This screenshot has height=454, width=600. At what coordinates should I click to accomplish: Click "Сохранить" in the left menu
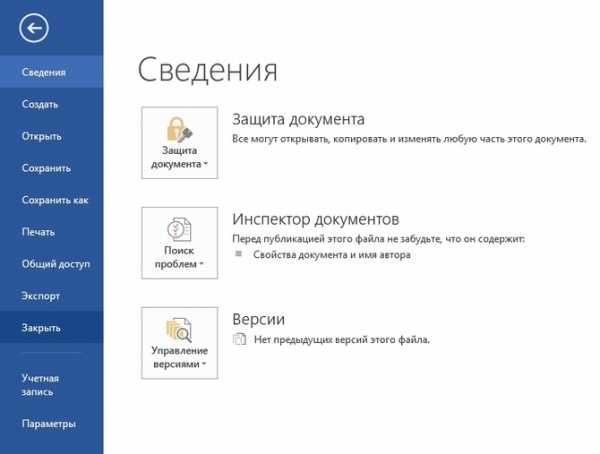46,168
